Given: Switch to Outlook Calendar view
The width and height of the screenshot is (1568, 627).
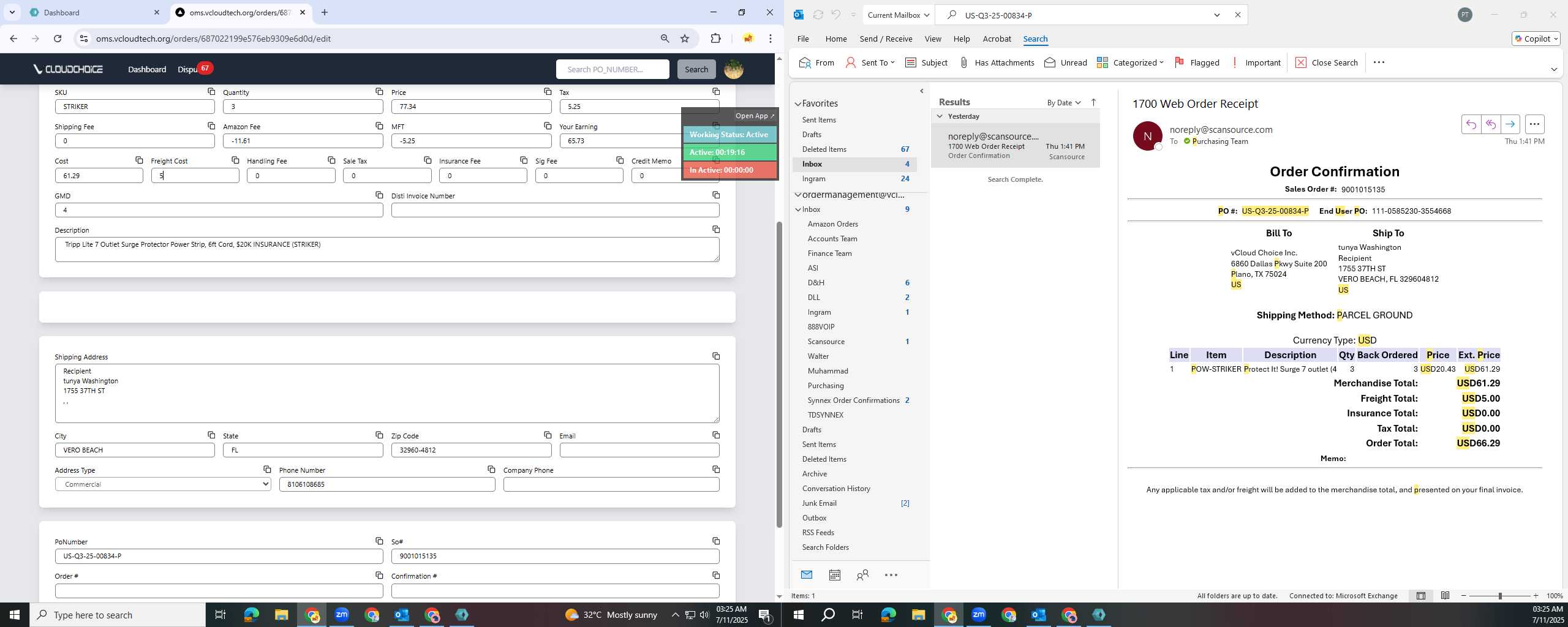Looking at the screenshot, I should click(834, 575).
